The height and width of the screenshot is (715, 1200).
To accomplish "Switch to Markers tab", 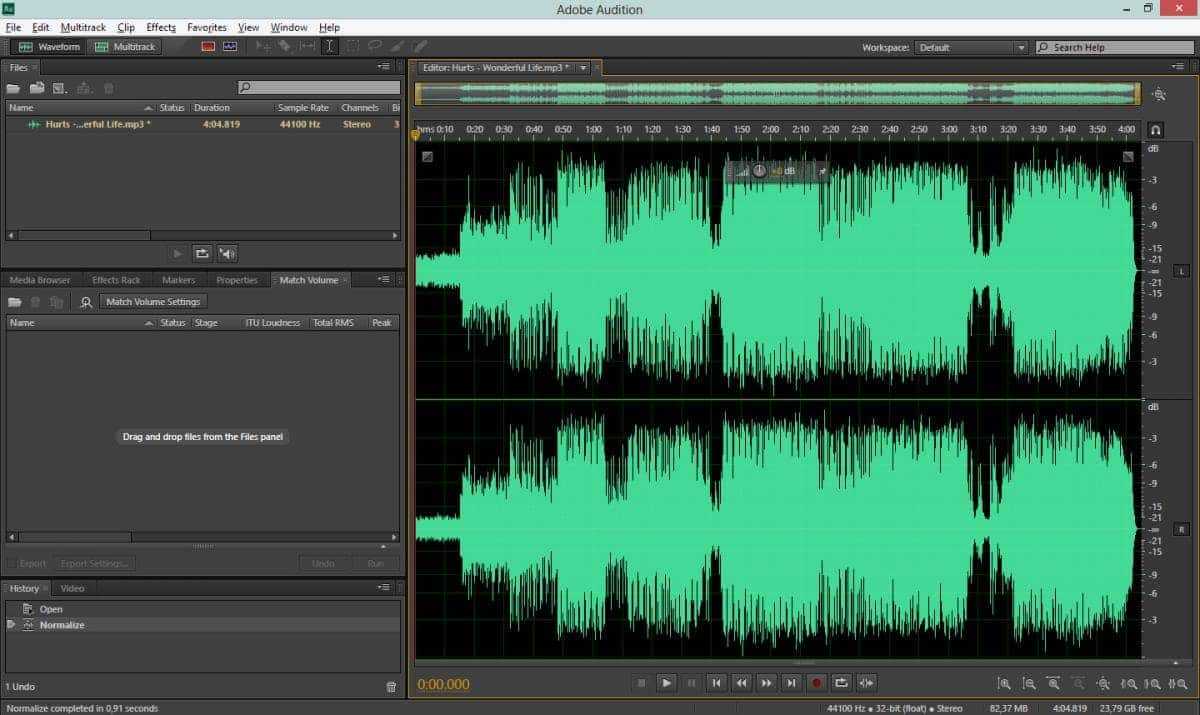I will point(178,280).
